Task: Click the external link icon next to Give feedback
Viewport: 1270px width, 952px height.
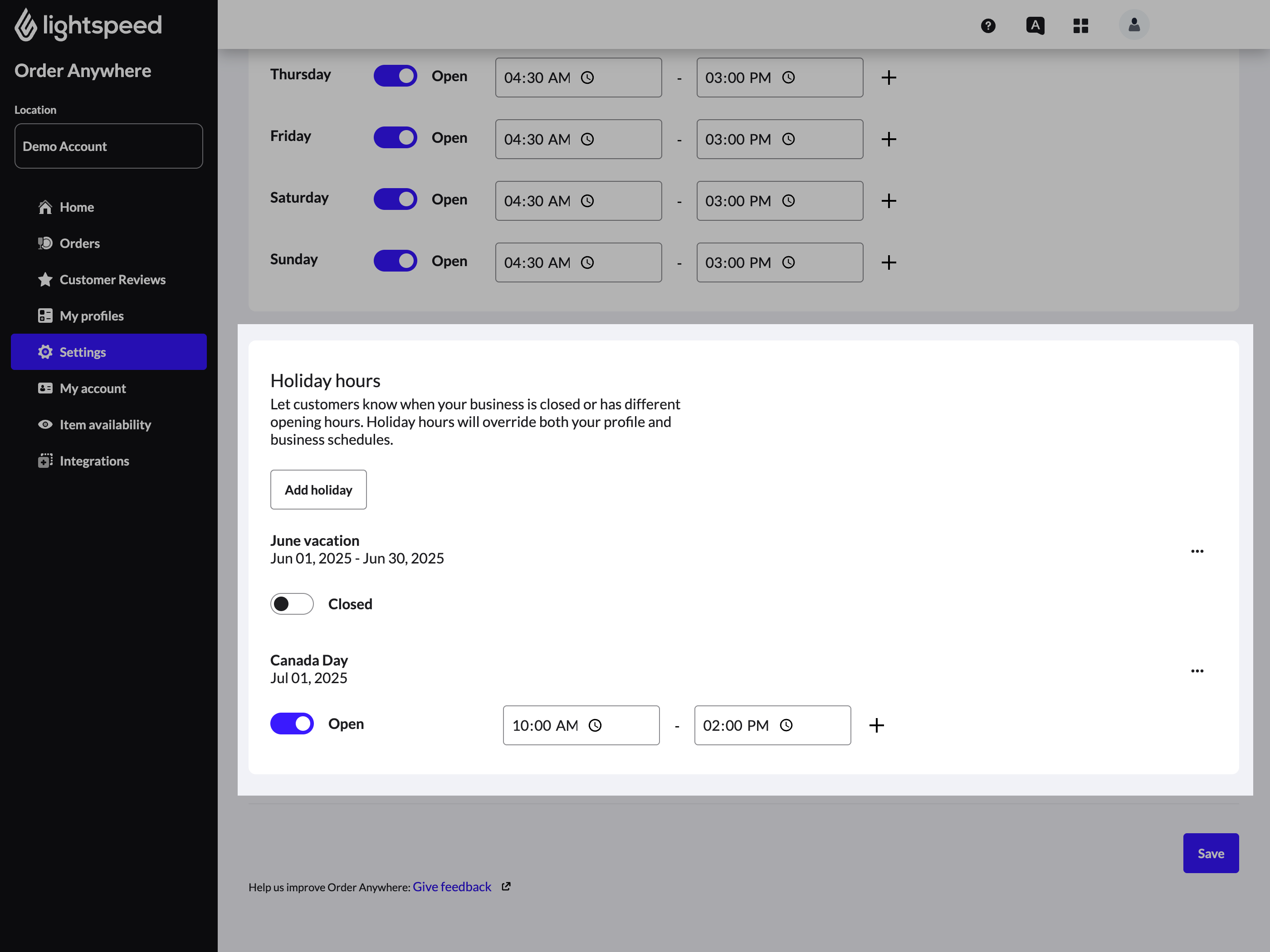Action: point(506,887)
